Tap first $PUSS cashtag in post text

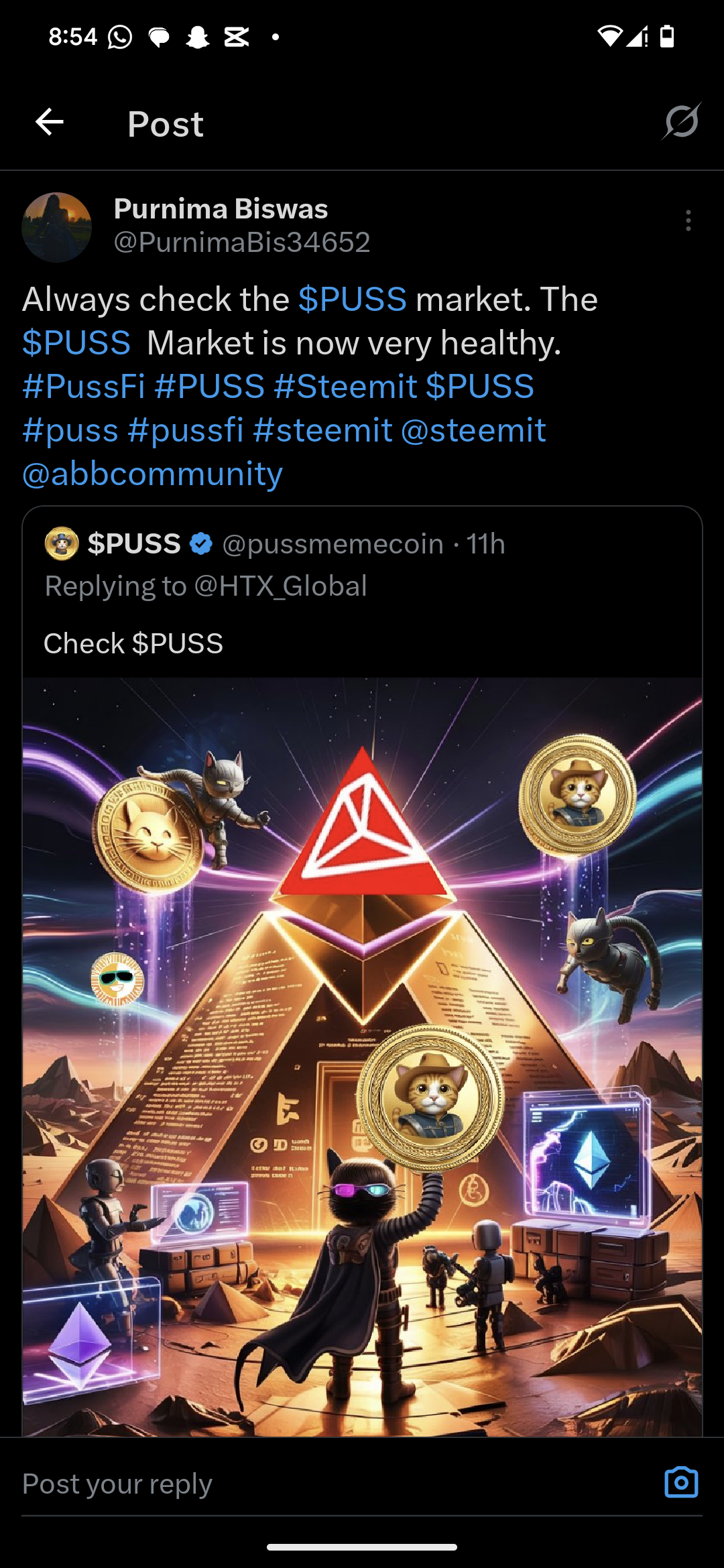click(353, 299)
